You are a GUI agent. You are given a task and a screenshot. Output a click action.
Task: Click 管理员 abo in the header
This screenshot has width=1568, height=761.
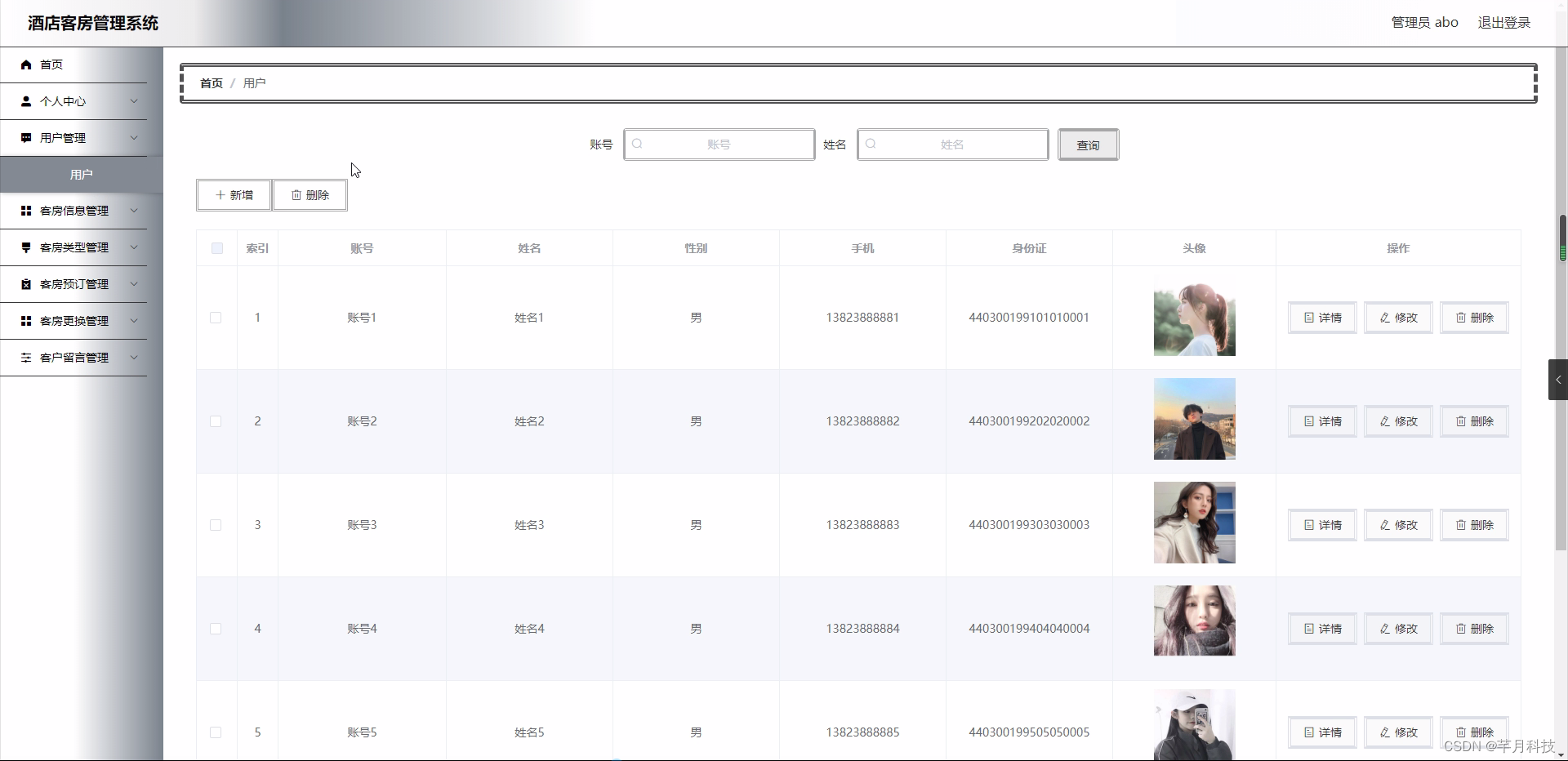point(1424,23)
